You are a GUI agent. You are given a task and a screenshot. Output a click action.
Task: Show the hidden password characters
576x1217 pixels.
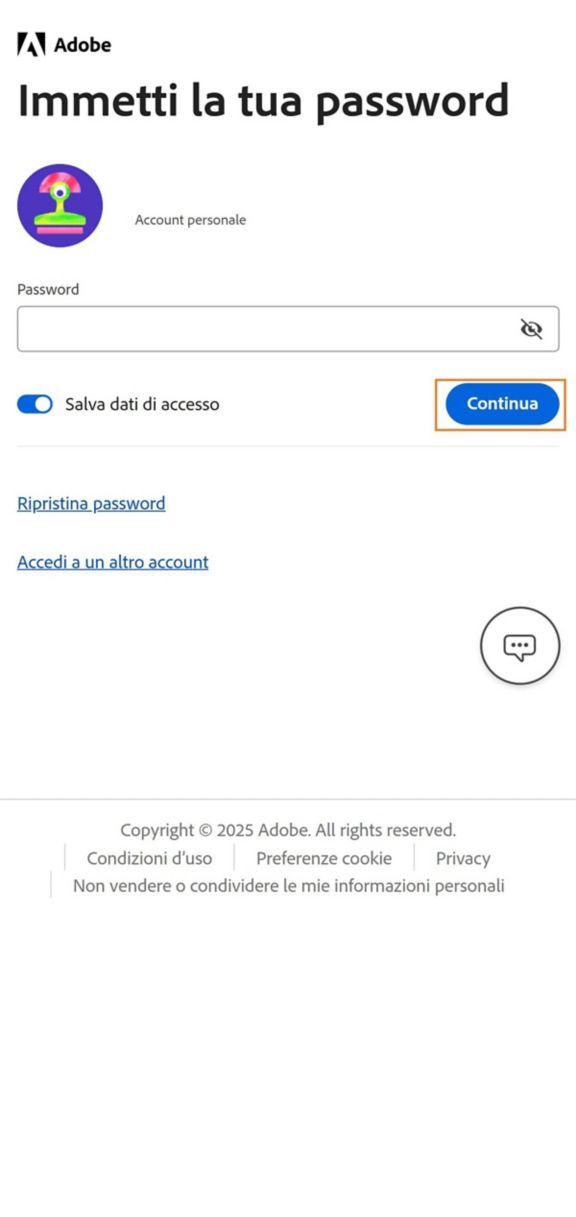pos(532,328)
